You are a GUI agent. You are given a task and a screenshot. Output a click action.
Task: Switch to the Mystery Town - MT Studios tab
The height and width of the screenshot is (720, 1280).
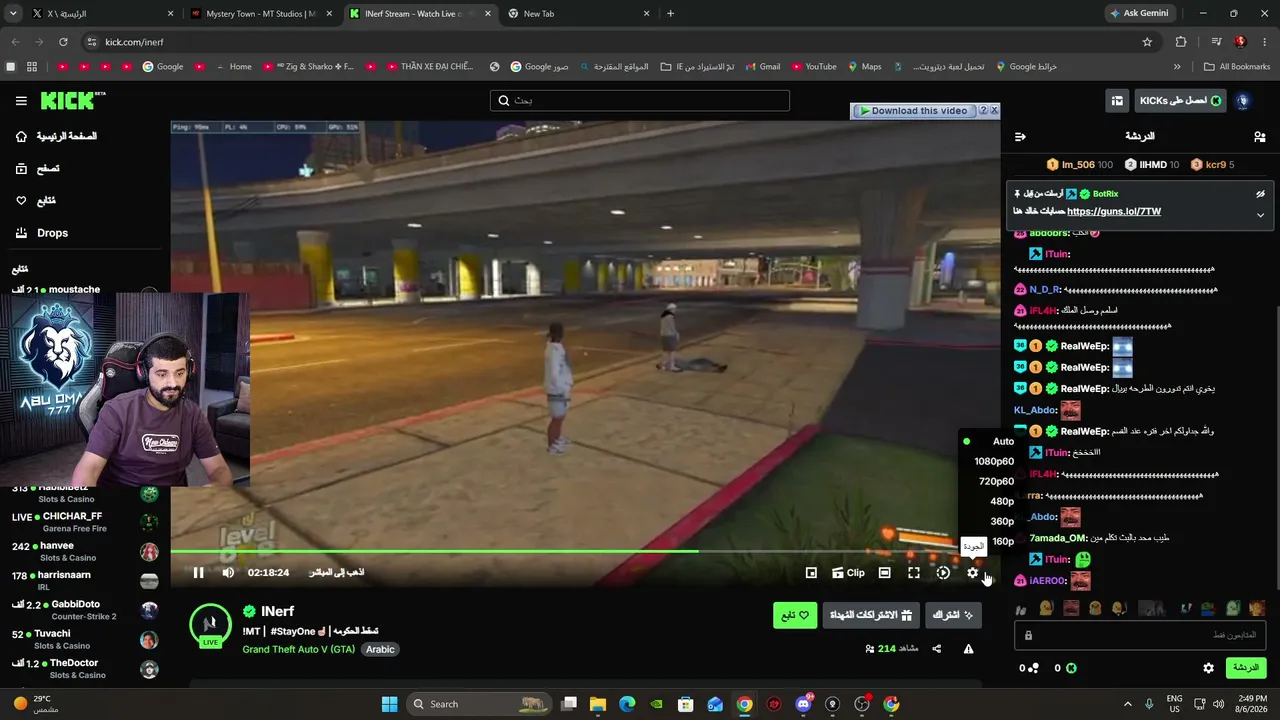click(262, 14)
